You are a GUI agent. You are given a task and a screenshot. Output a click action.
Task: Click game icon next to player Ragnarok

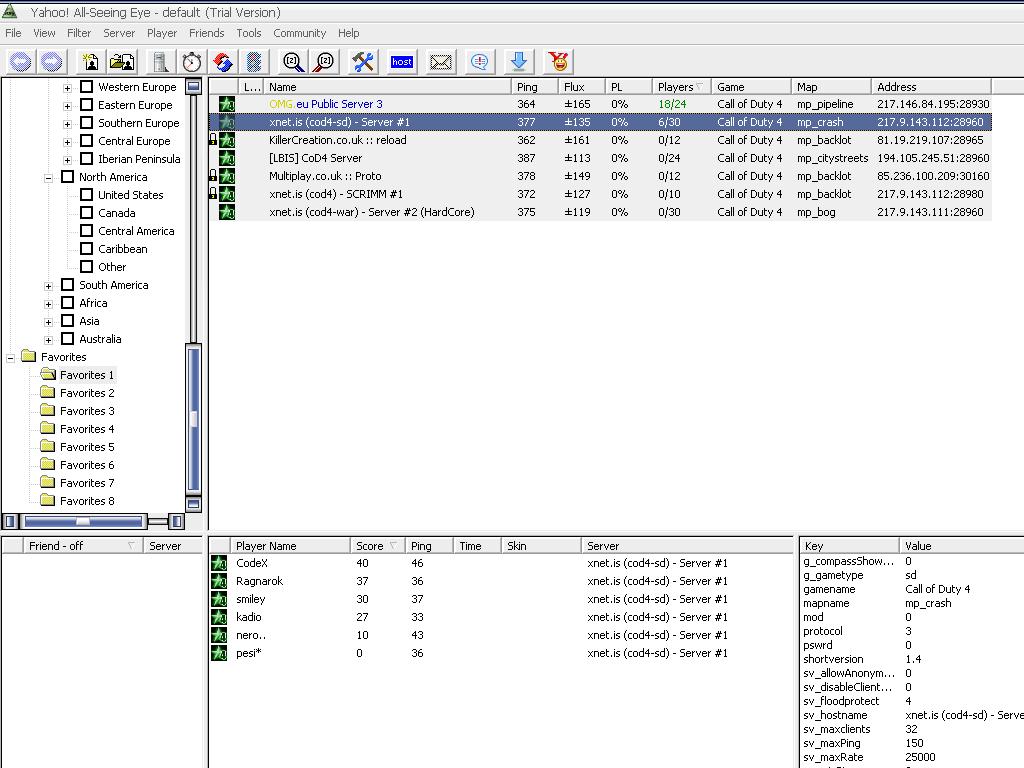point(219,581)
